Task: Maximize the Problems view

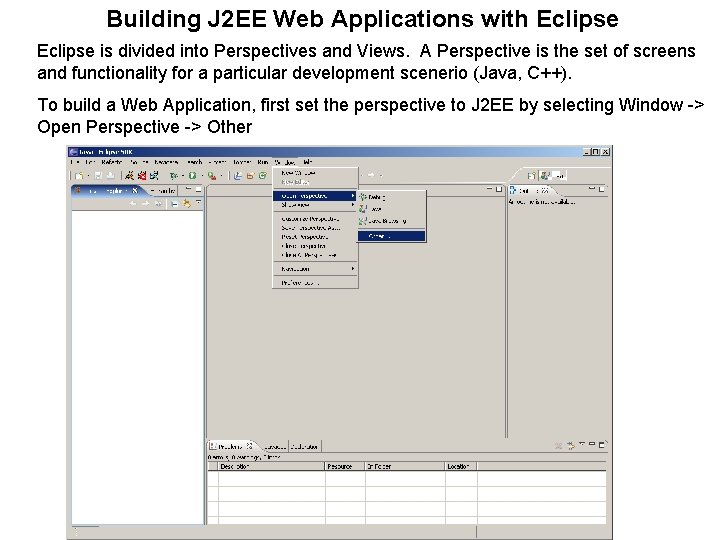Action: pyautogui.click(x=602, y=444)
